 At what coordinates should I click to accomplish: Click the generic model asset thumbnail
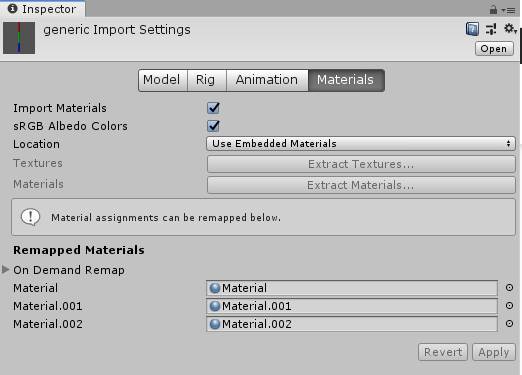pos(19,38)
